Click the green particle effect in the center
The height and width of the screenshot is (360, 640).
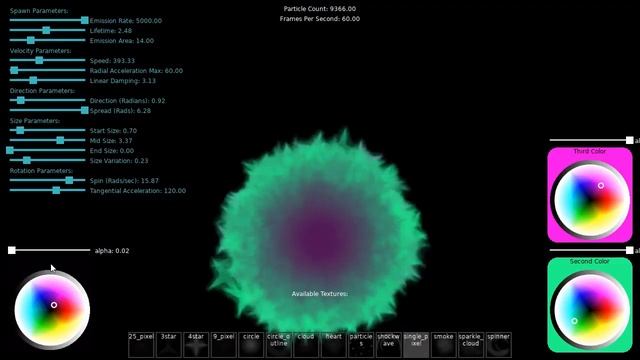click(319, 233)
